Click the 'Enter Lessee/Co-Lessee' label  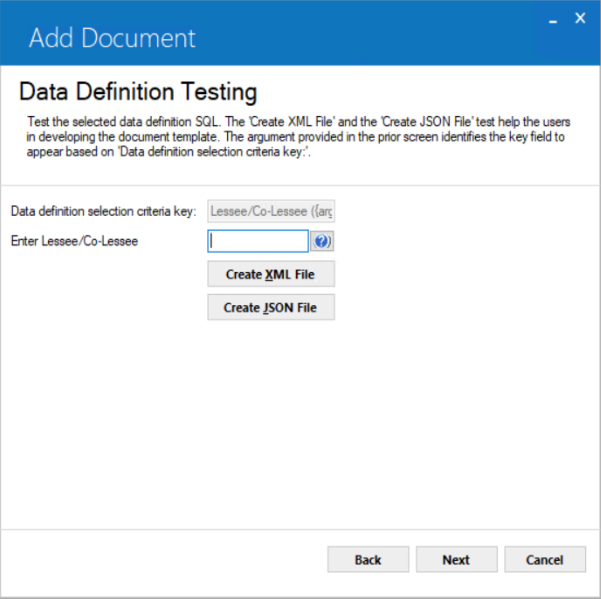click(x=74, y=241)
